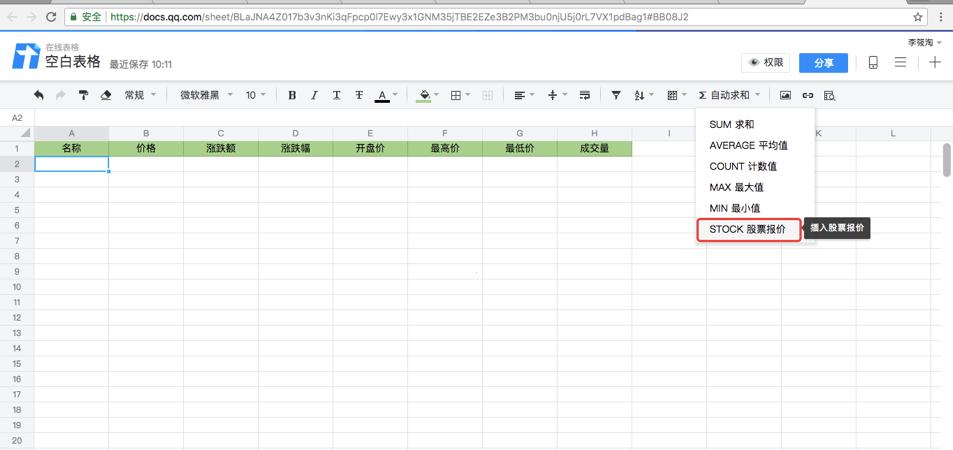Screen dimensions: 953x450
Task: Open the font size 10 dropdown
Action: 256,95
